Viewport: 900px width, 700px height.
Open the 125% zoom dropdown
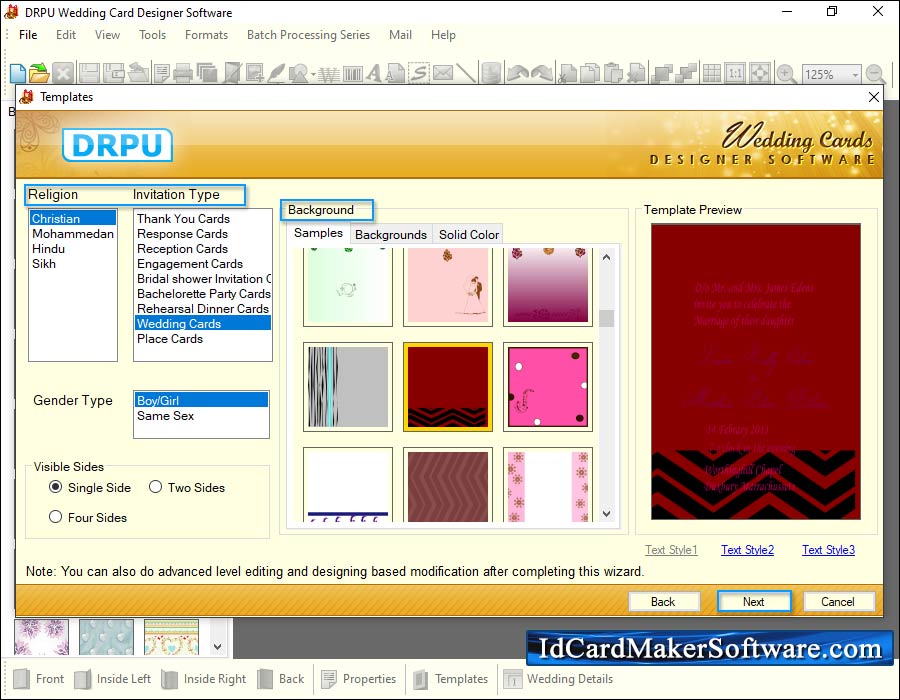(855, 75)
